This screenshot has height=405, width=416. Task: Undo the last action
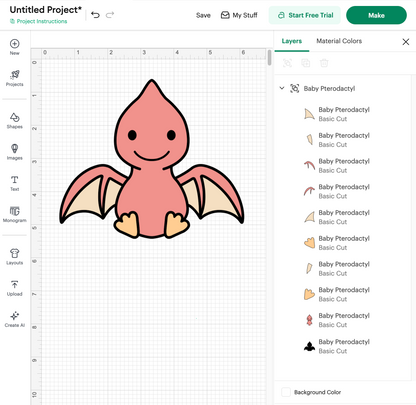click(x=95, y=15)
